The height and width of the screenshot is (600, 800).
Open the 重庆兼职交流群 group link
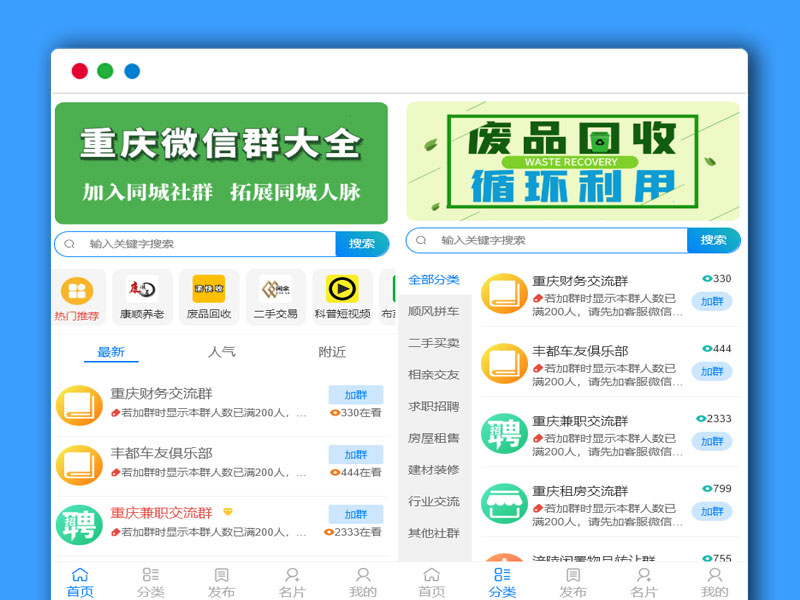pyautogui.click(x=164, y=511)
